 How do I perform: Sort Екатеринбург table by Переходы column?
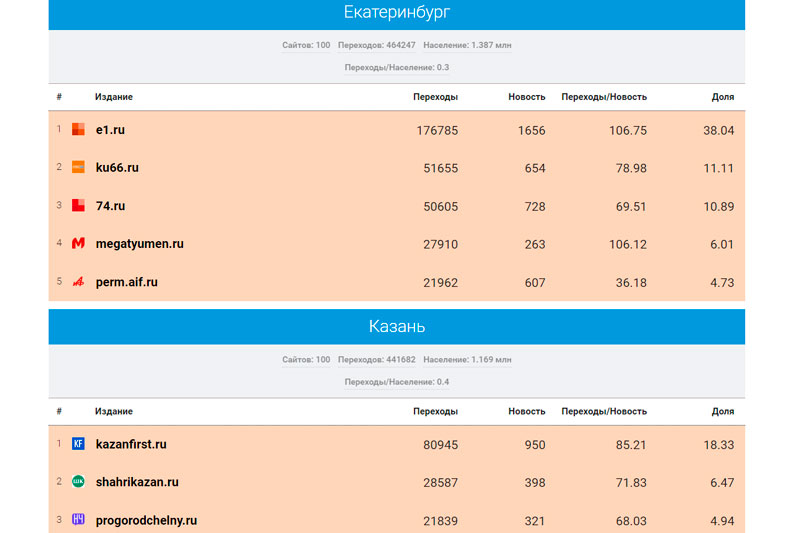click(x=435, y=97)
